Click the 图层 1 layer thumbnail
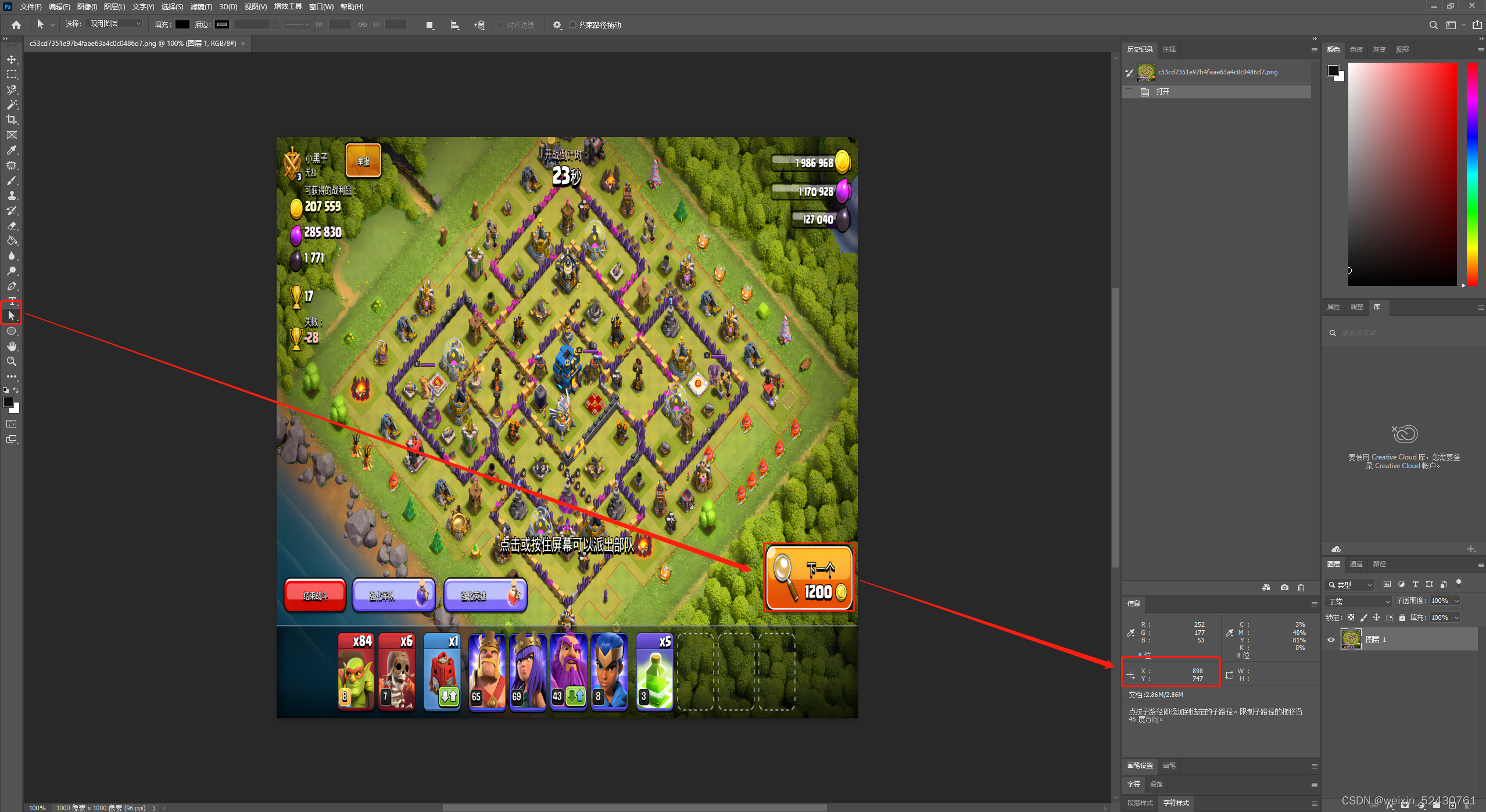The width and height of the screenshot is (1486, 812). point(1351,639)
